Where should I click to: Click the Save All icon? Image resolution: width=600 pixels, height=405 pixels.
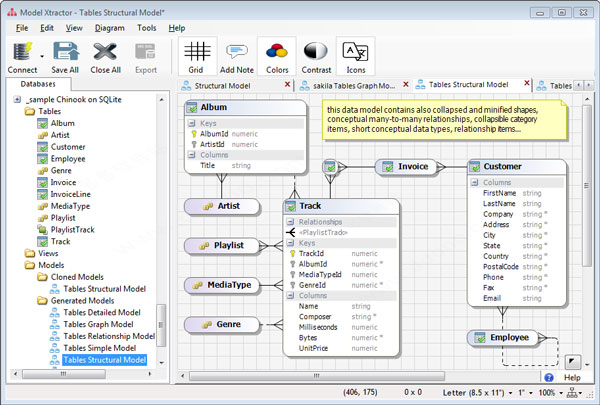tap(66, 51)
